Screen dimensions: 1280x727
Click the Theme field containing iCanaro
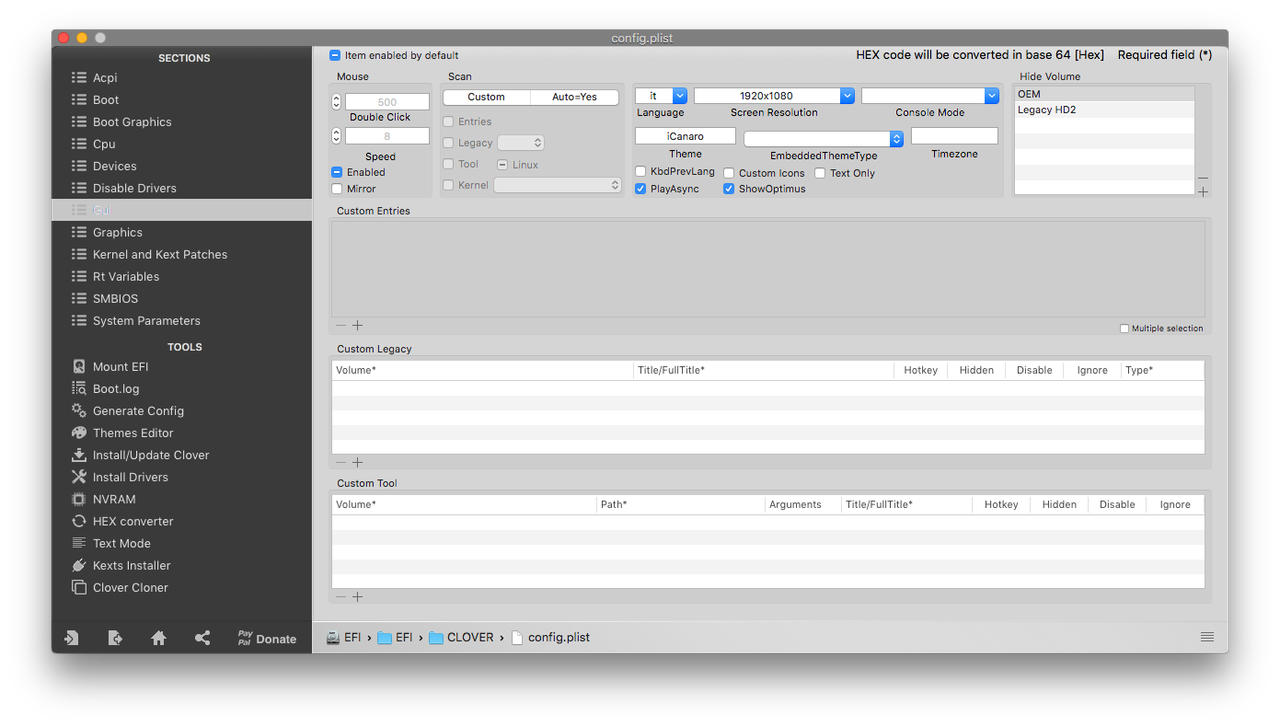pos(685,136)
